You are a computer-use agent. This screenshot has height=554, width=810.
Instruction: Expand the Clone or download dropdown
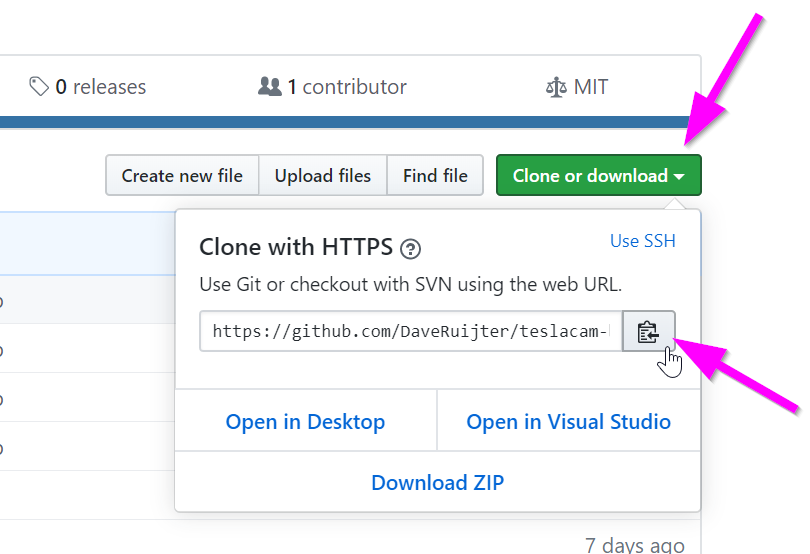599,175
